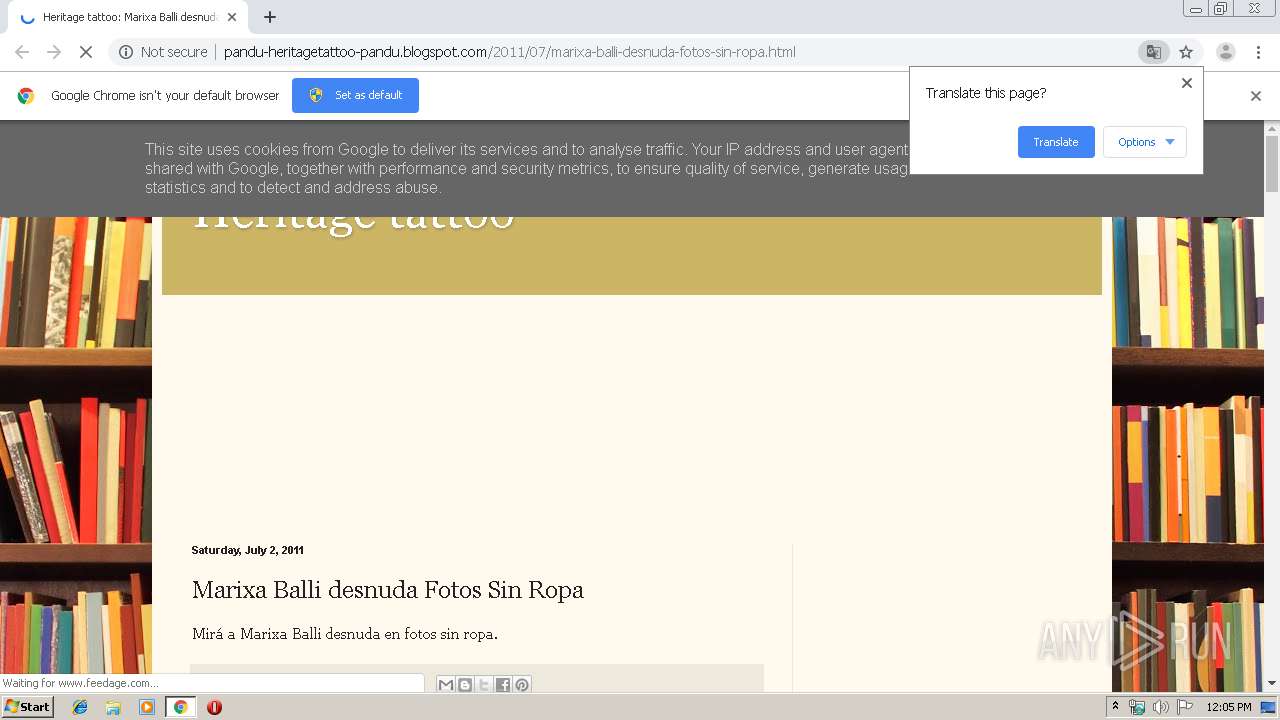This screenshot has width=1280, height=720.
Task: Open the volume speaker tray icon
Action: (1161, 707)
